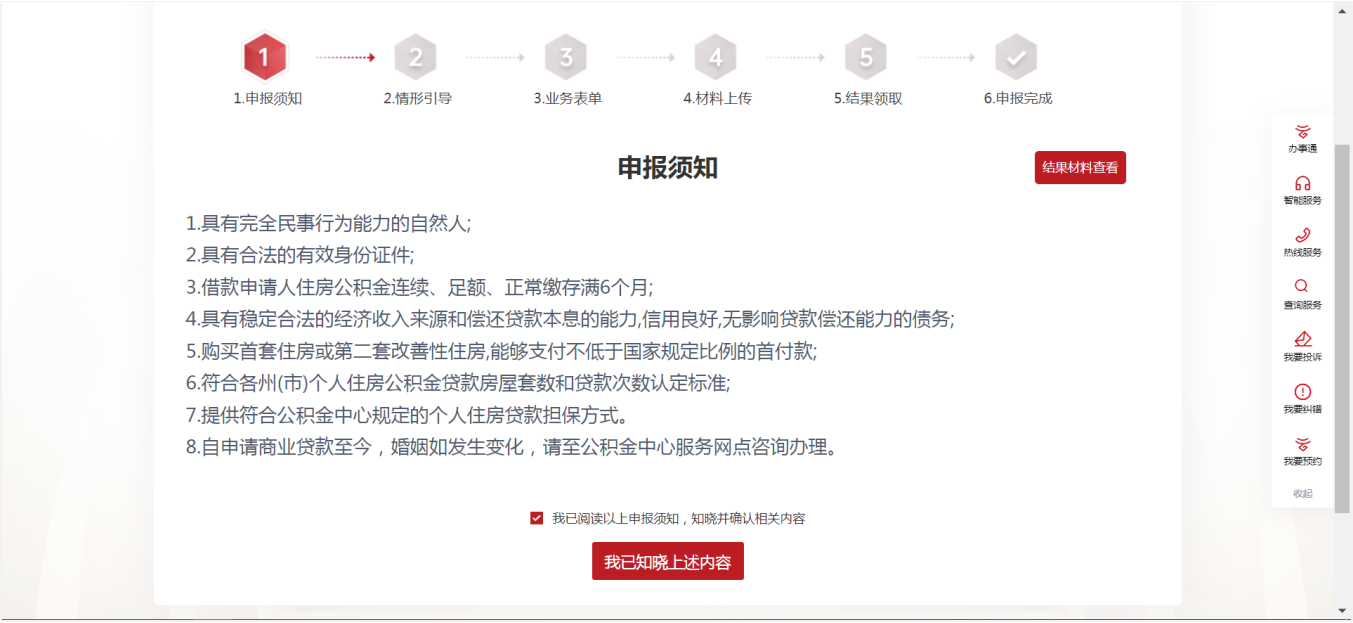The image size is (1353, 623).
Task: Click the 1.申报须知 step label
Action: (268, 98)
